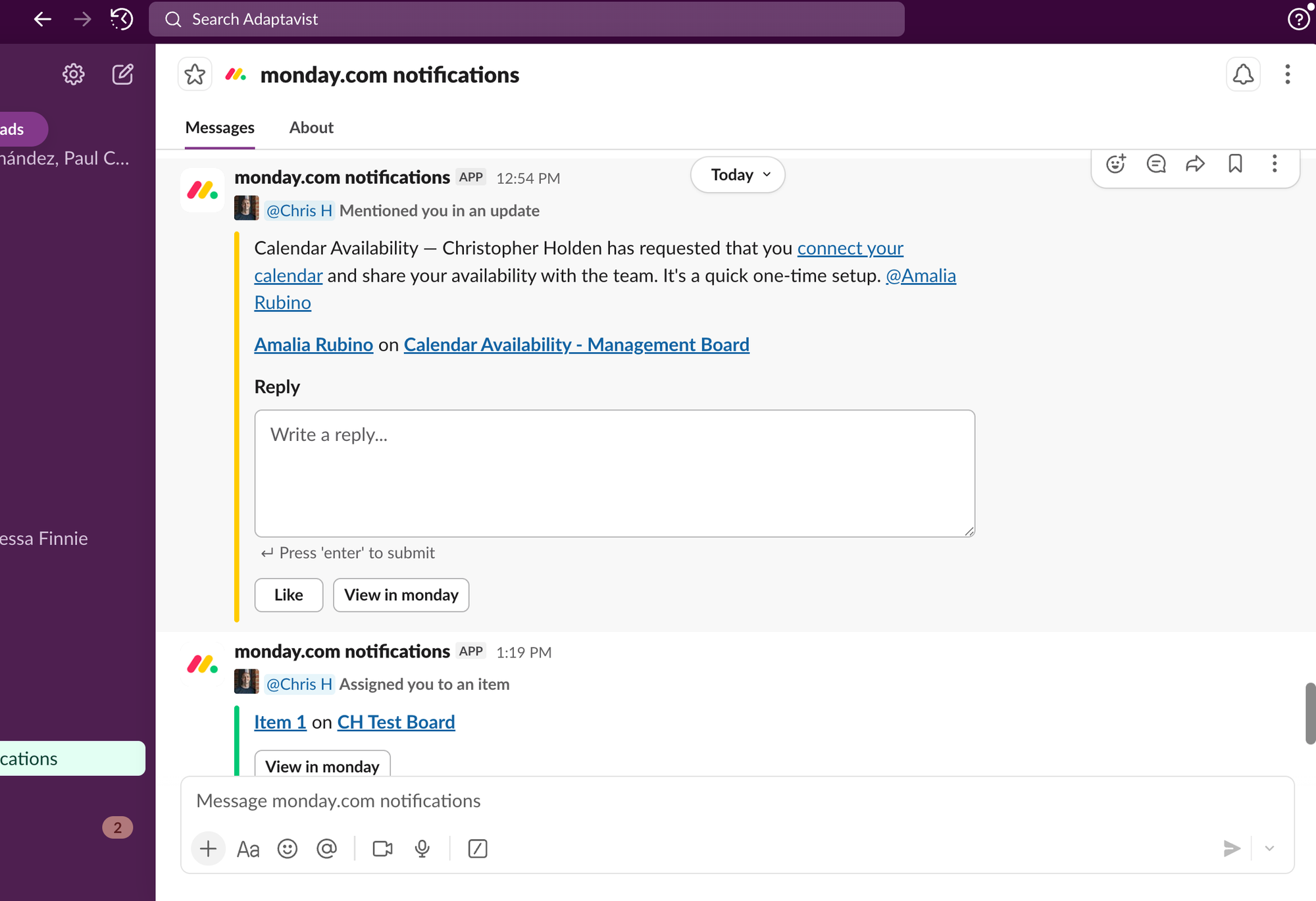Click the Like button

coord(289,595)
